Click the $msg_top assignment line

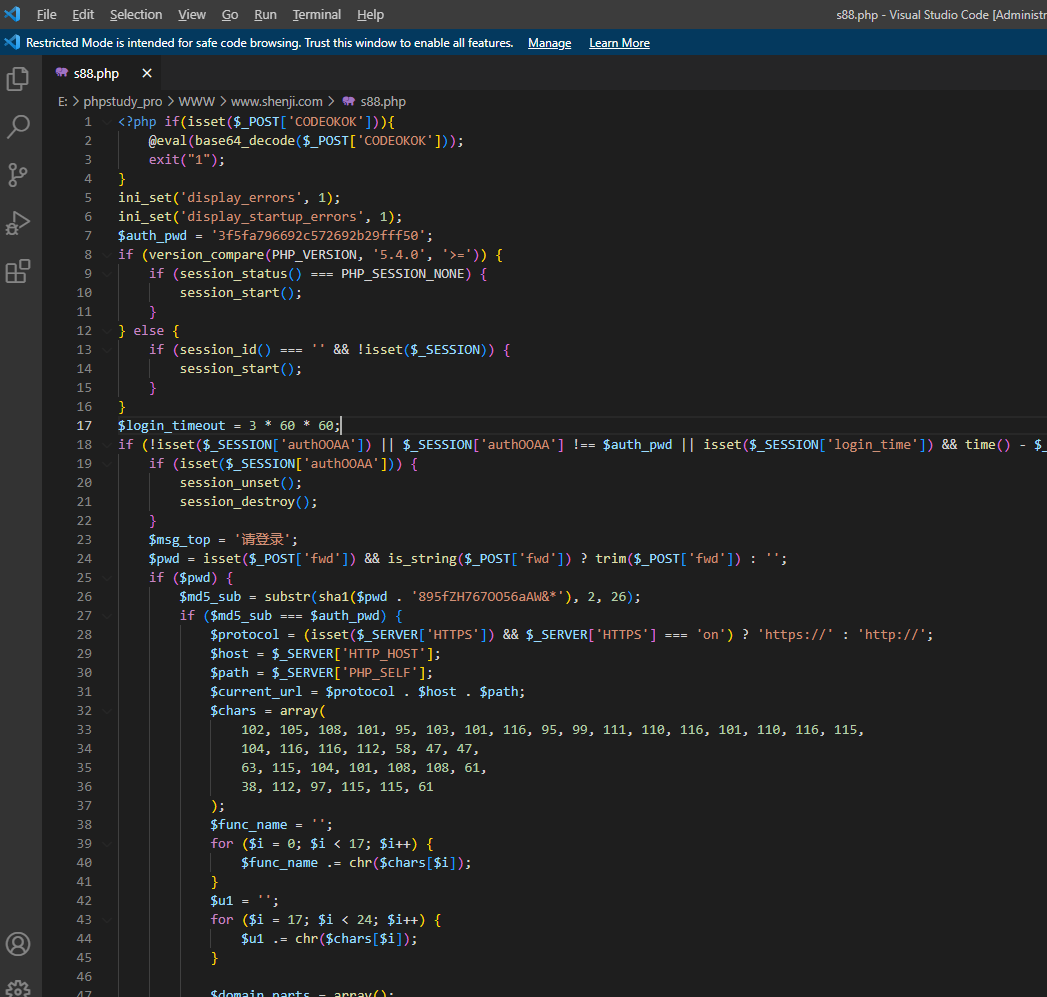pyautogui.click(x=223, y=540)
